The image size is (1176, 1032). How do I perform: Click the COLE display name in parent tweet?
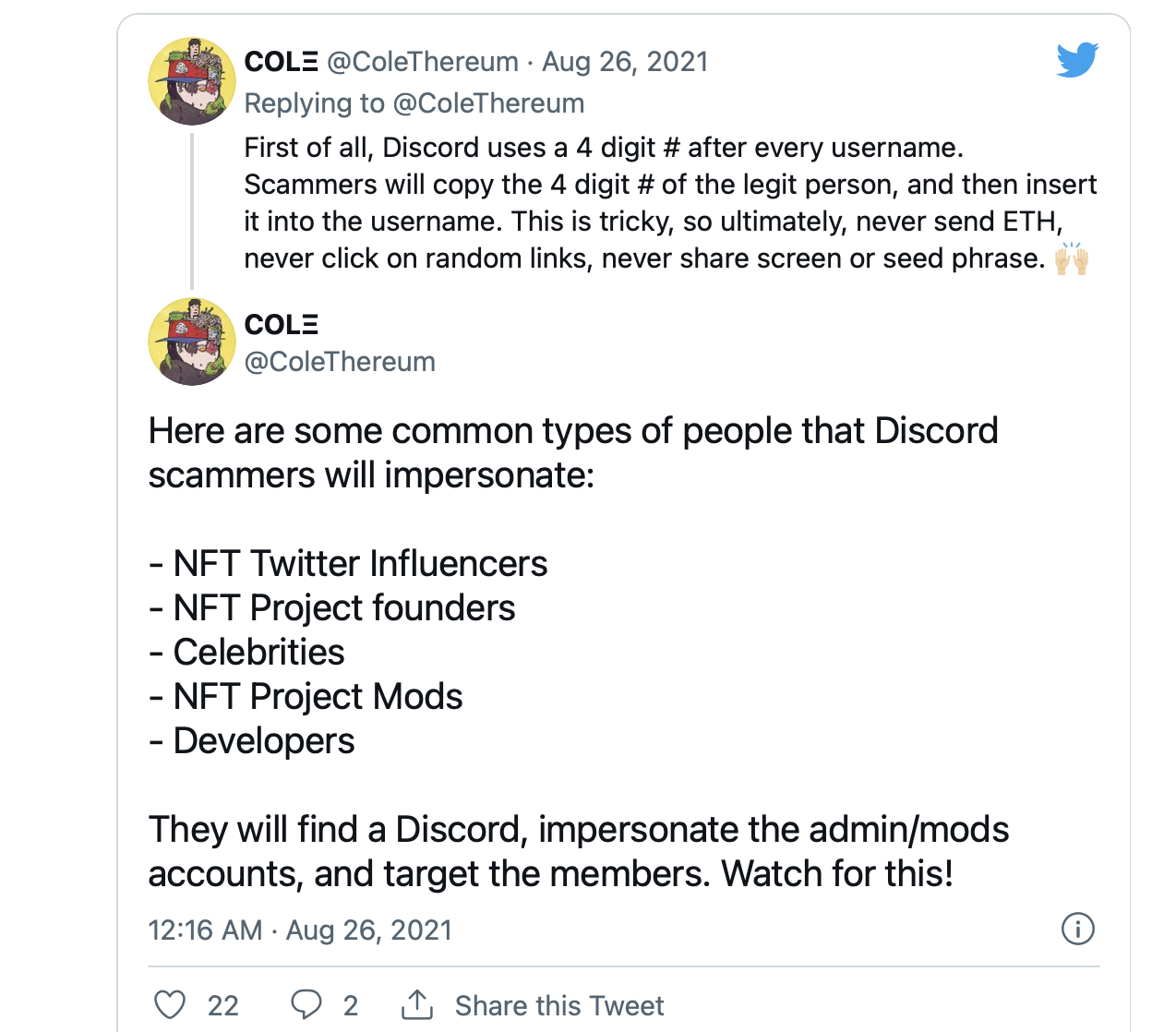[281, 62]
